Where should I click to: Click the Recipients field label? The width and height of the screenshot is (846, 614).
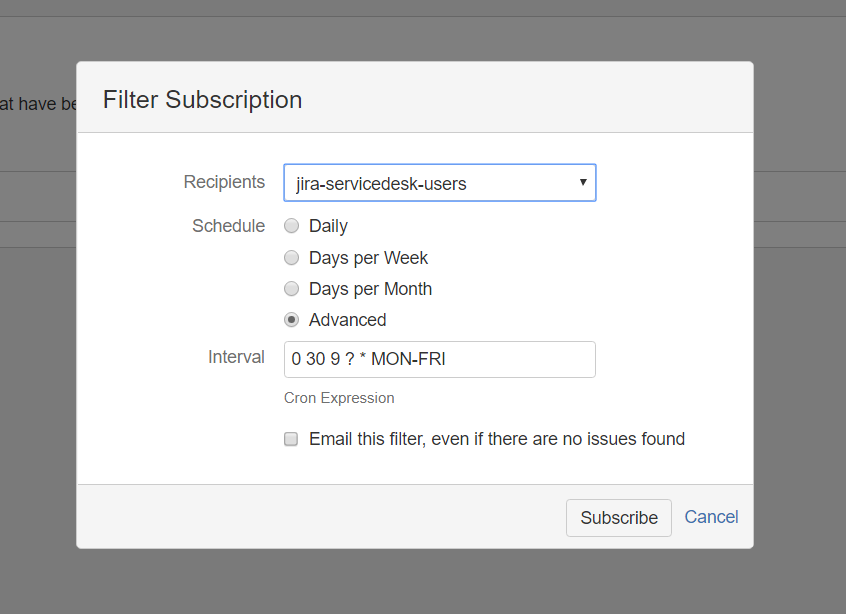[224, 182]
